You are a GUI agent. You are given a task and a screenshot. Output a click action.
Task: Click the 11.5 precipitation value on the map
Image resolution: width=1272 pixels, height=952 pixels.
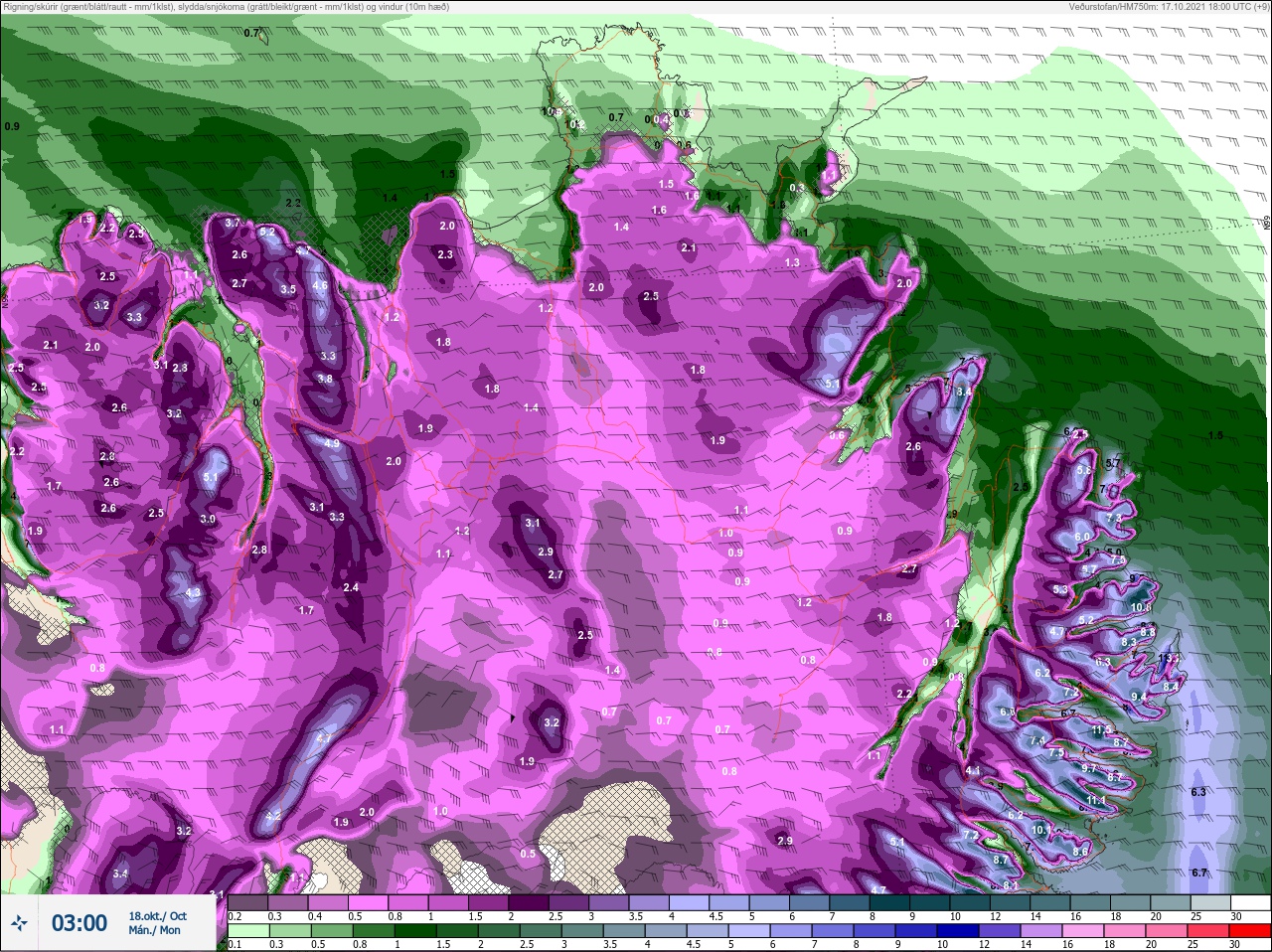1101,730
